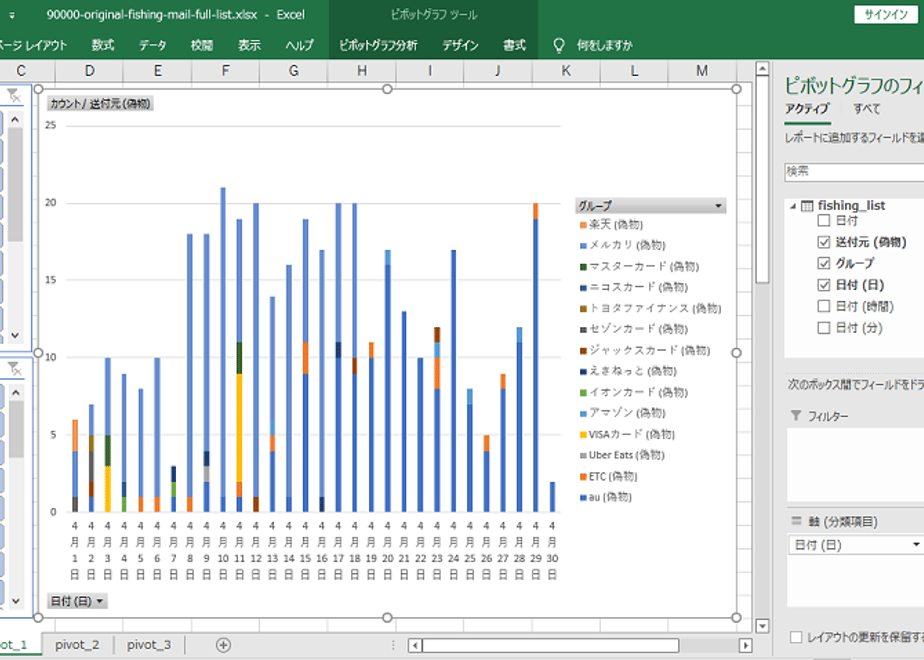The image size is (924, 660).
Task: Click the horizontal scroll right arrow
Action: [745, 645]
